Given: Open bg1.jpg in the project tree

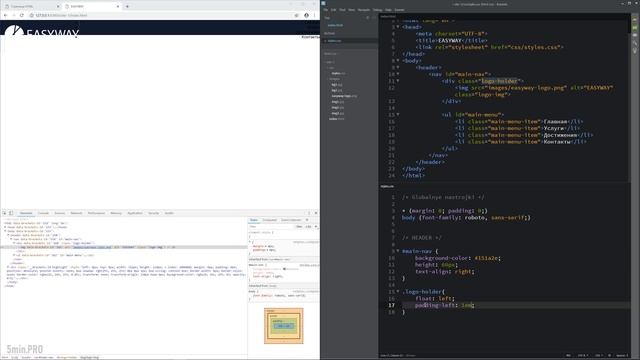Looking at the screenshot, I should [337, 84].
